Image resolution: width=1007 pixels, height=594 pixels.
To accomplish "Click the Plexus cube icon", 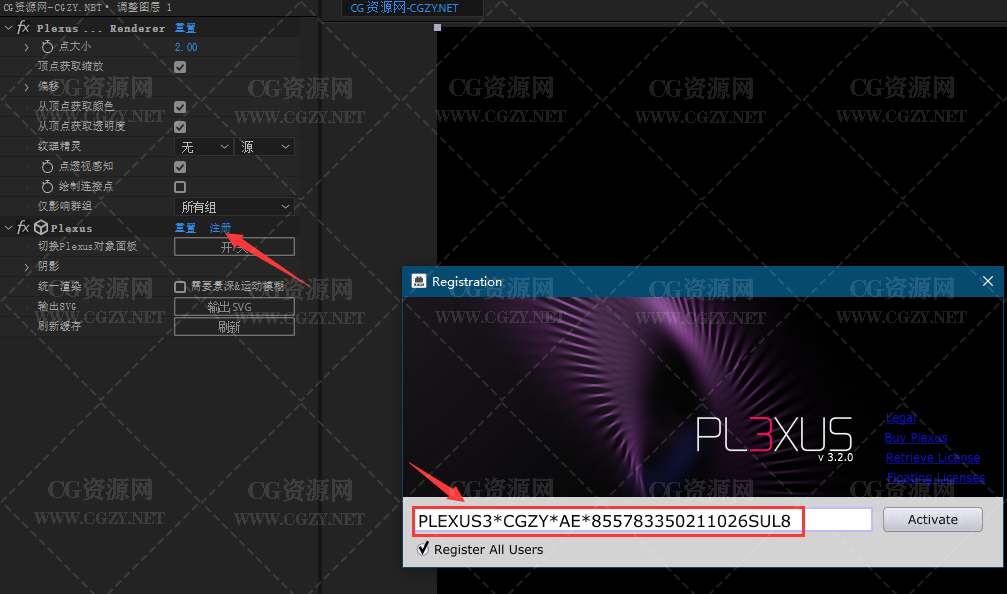I will click(x=41, y=228).
